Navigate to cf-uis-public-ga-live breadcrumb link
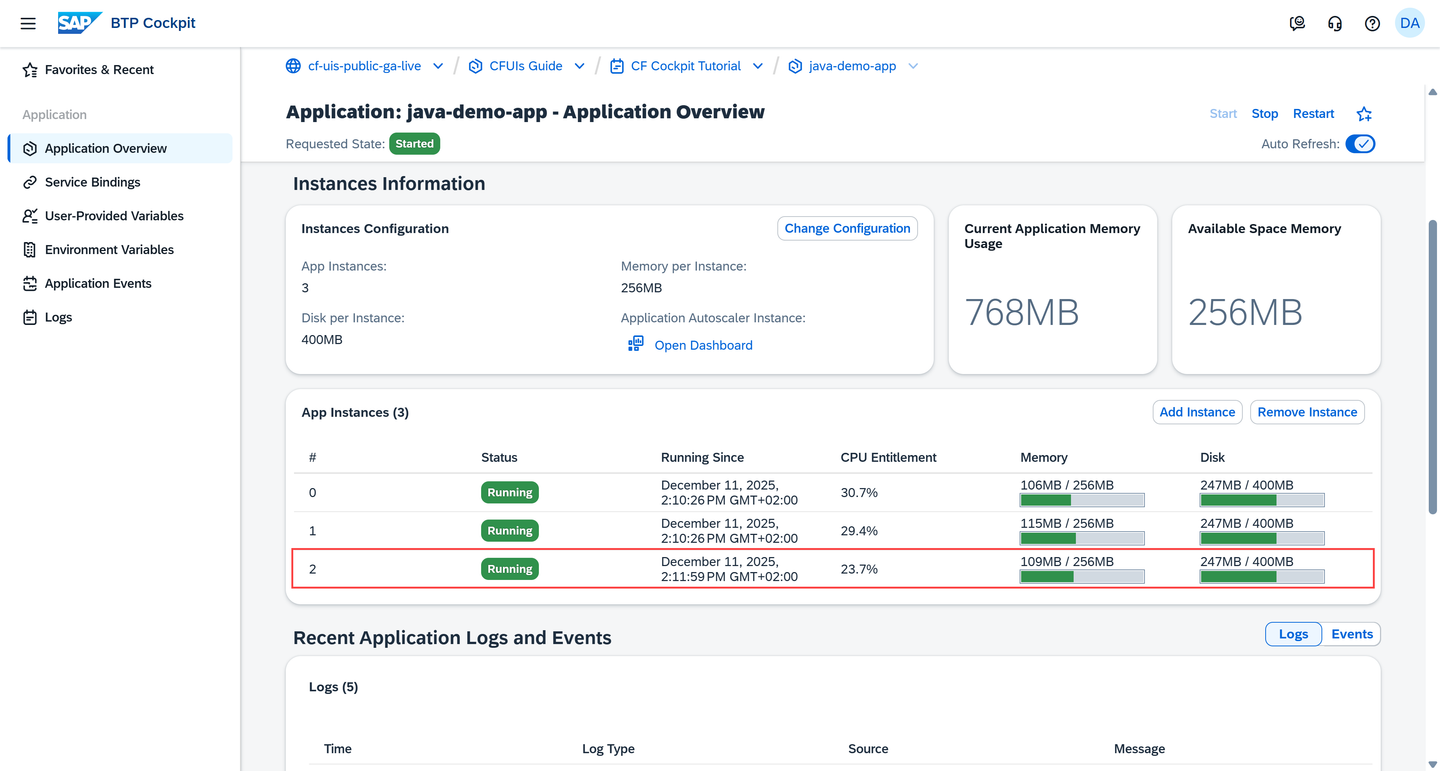1440x771 pixels. 364,66
